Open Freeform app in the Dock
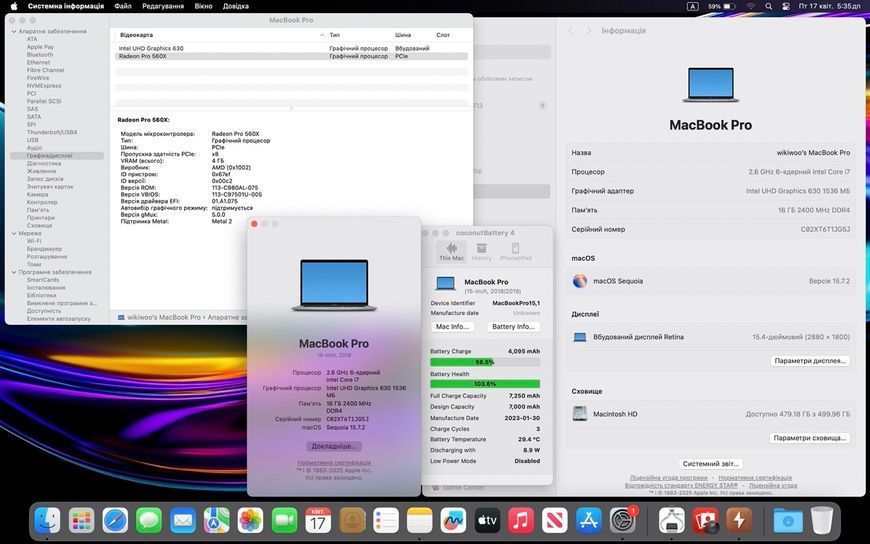The height and width of the screenshot is (544, 870). pos(453,521)
